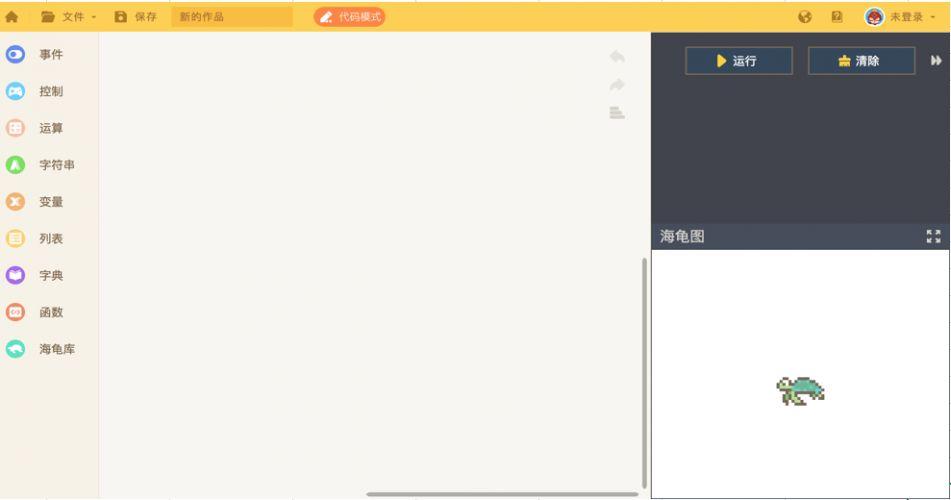Click the turtle sprite on canvas
This screenshot has width=951, height=500.
point(801,391)
